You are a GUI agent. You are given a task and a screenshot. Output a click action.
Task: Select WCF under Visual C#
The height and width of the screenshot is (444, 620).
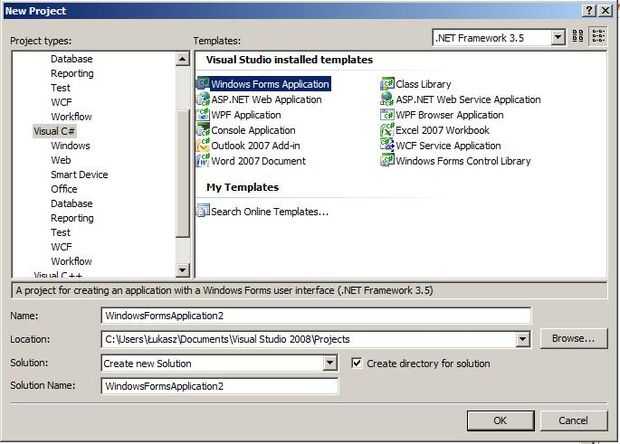[x=61, y=247]
